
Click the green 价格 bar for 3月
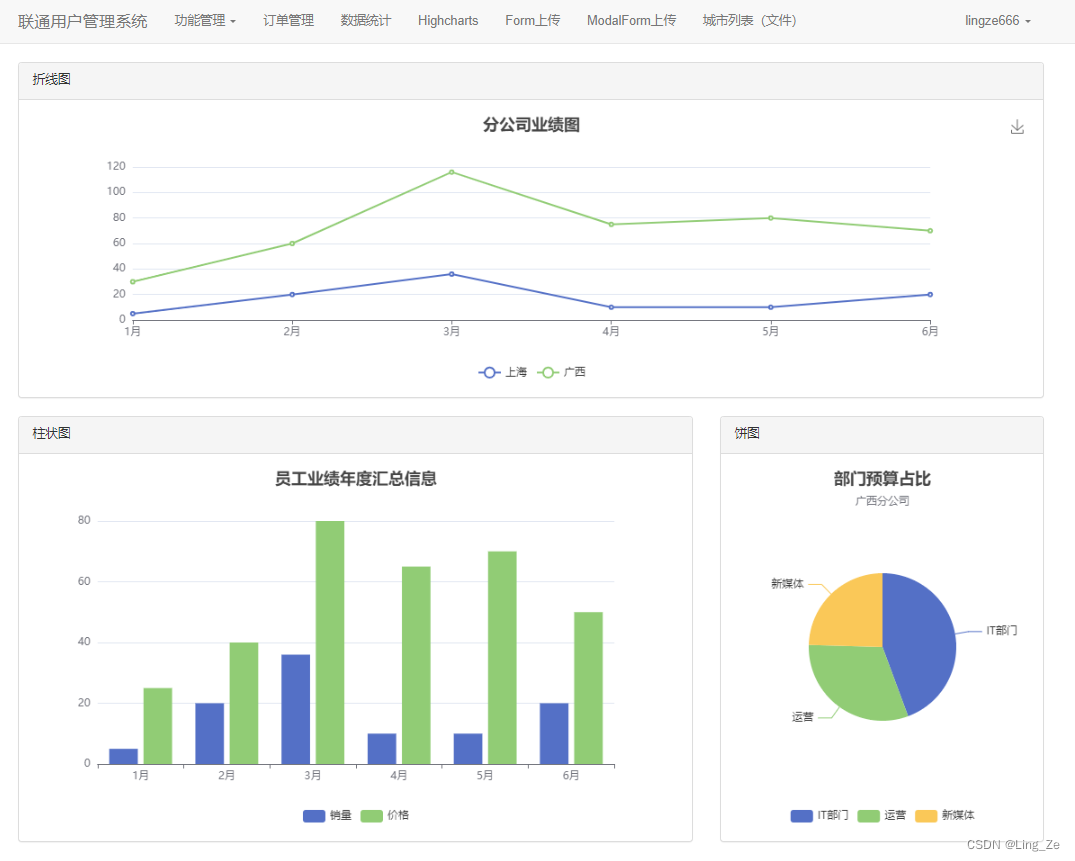(330, 642)
